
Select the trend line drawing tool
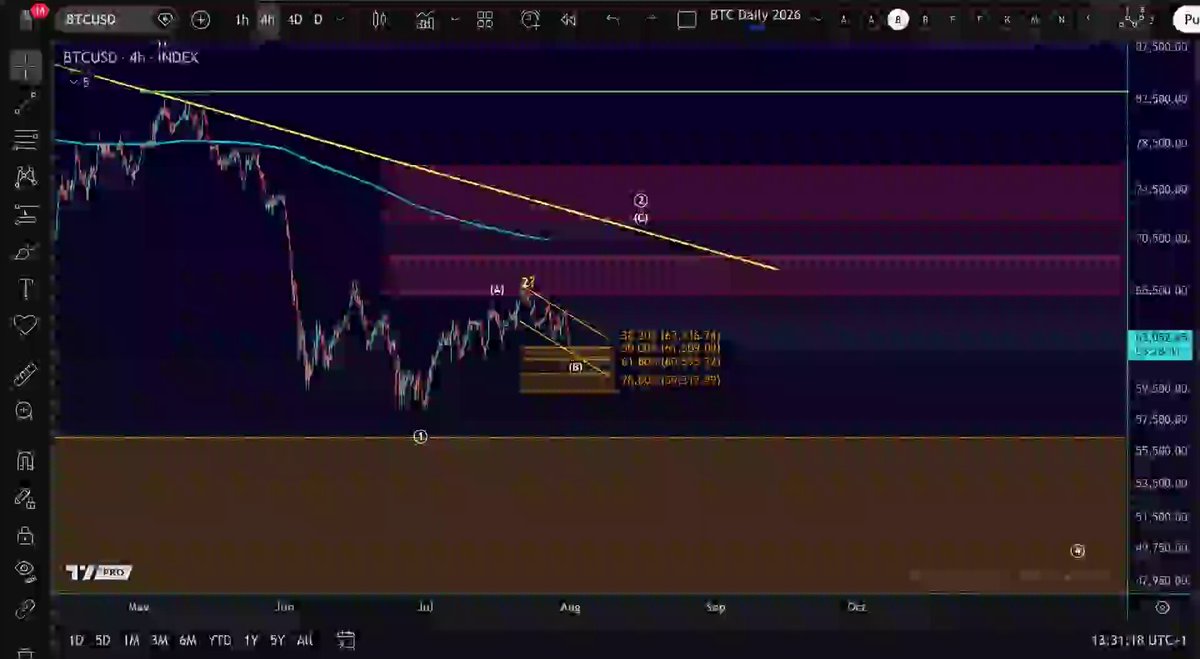[x=26, y=104]
